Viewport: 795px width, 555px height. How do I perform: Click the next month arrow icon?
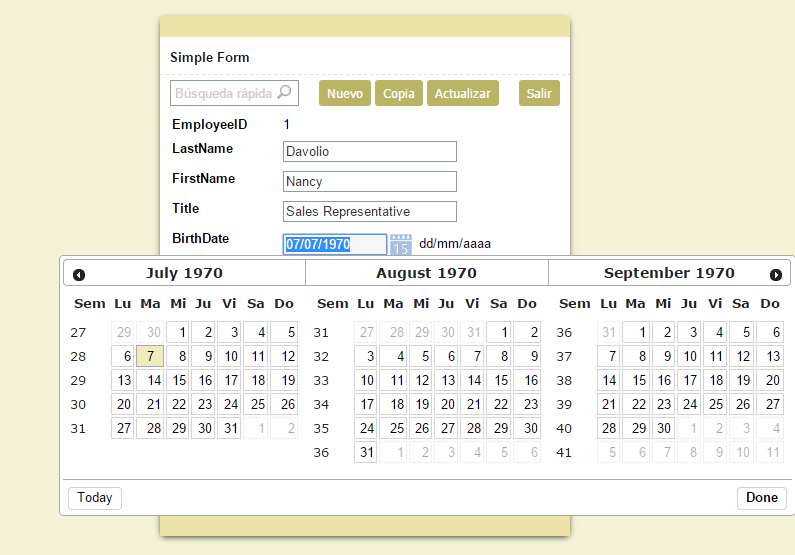click(x=776, y=274)
